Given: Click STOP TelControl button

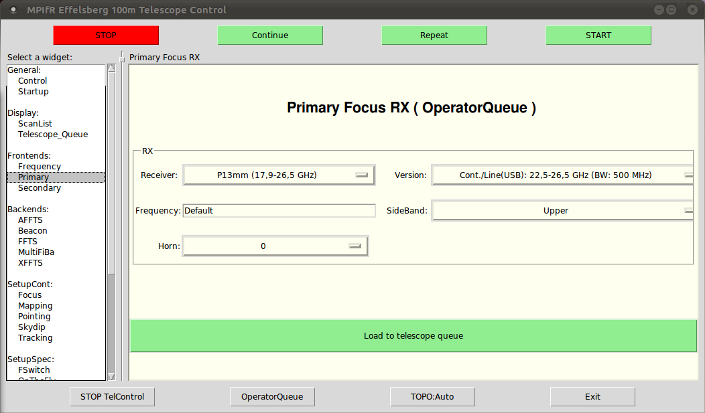Looking at the screenshot, I should (x=112, y=397).
